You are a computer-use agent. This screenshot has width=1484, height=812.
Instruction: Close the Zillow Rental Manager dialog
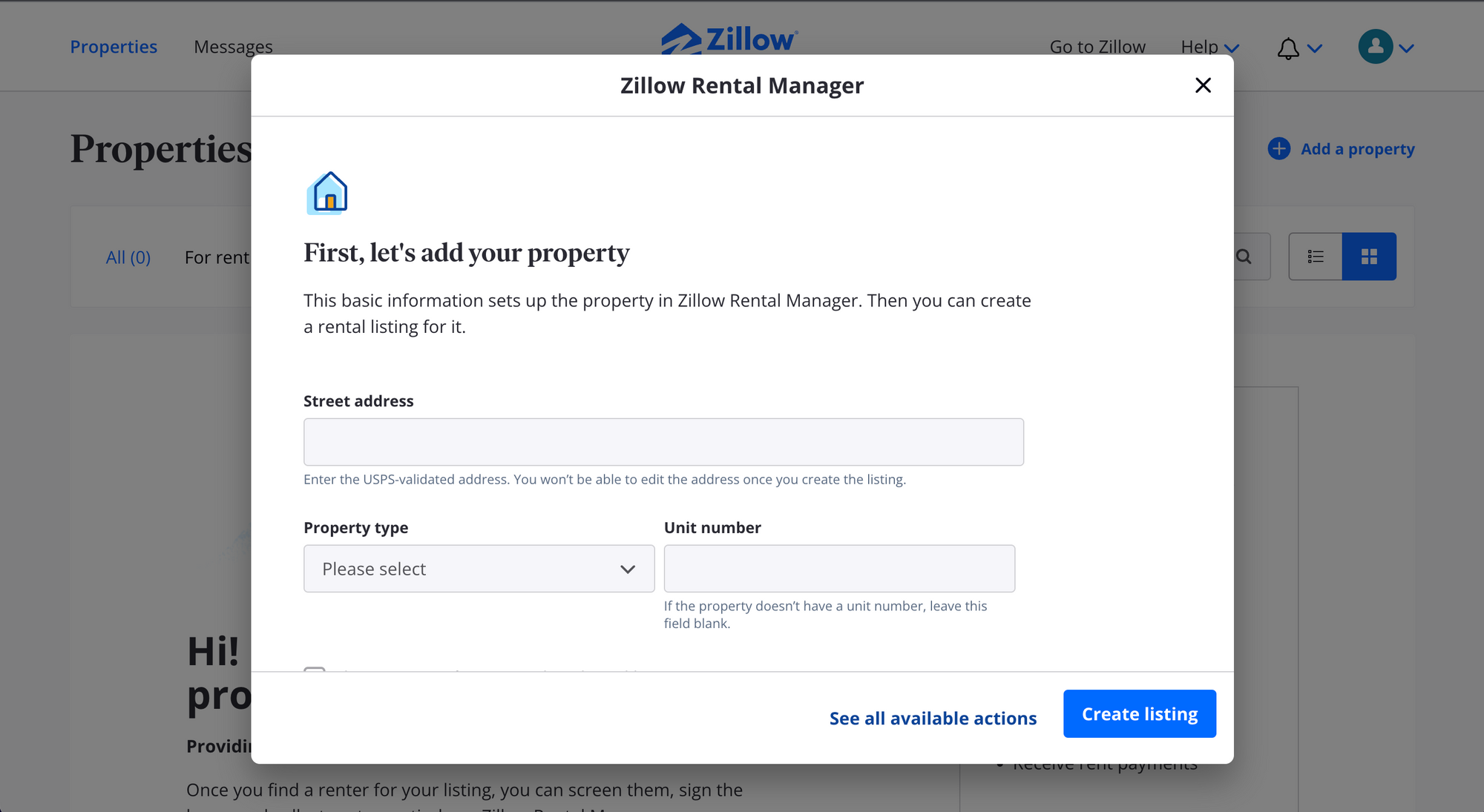click(x=1203, y=85)
